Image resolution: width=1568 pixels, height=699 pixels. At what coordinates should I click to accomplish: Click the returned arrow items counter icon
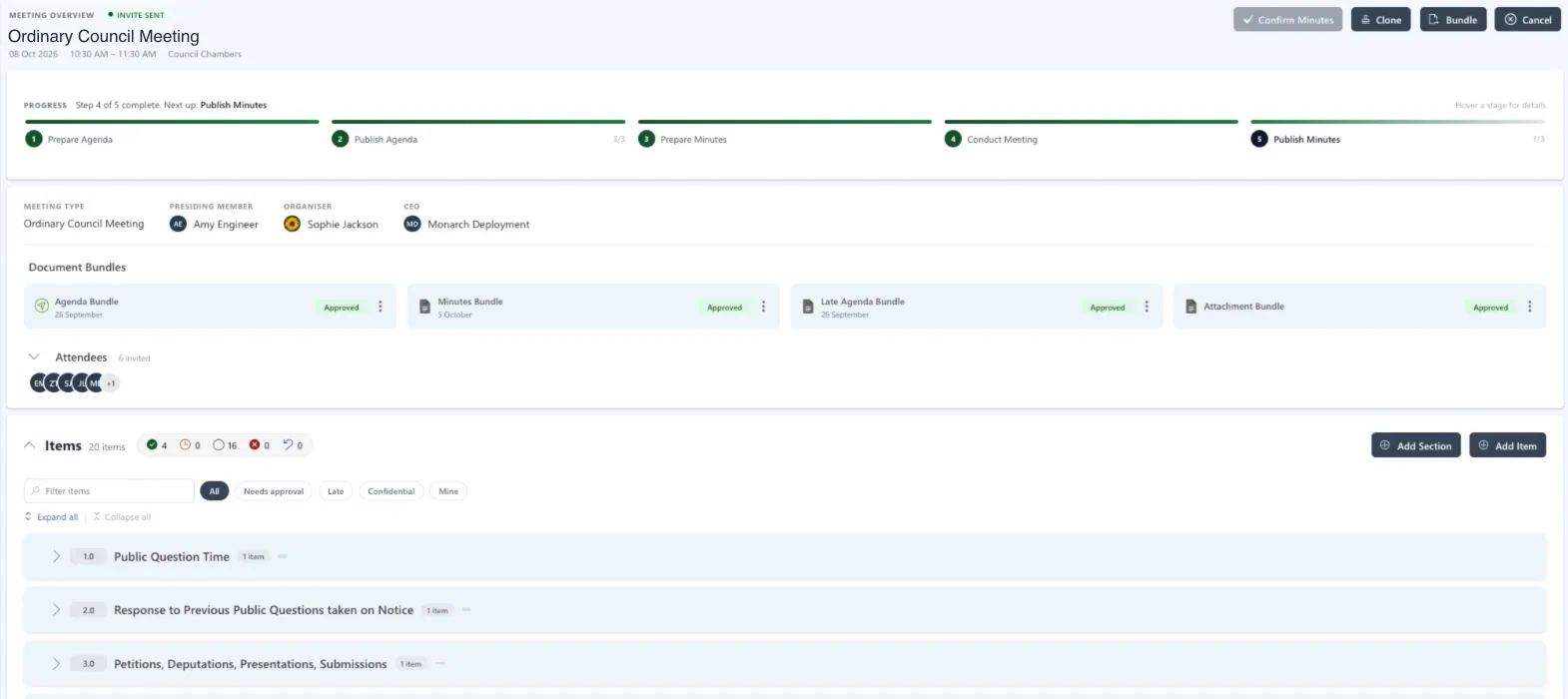288,445
